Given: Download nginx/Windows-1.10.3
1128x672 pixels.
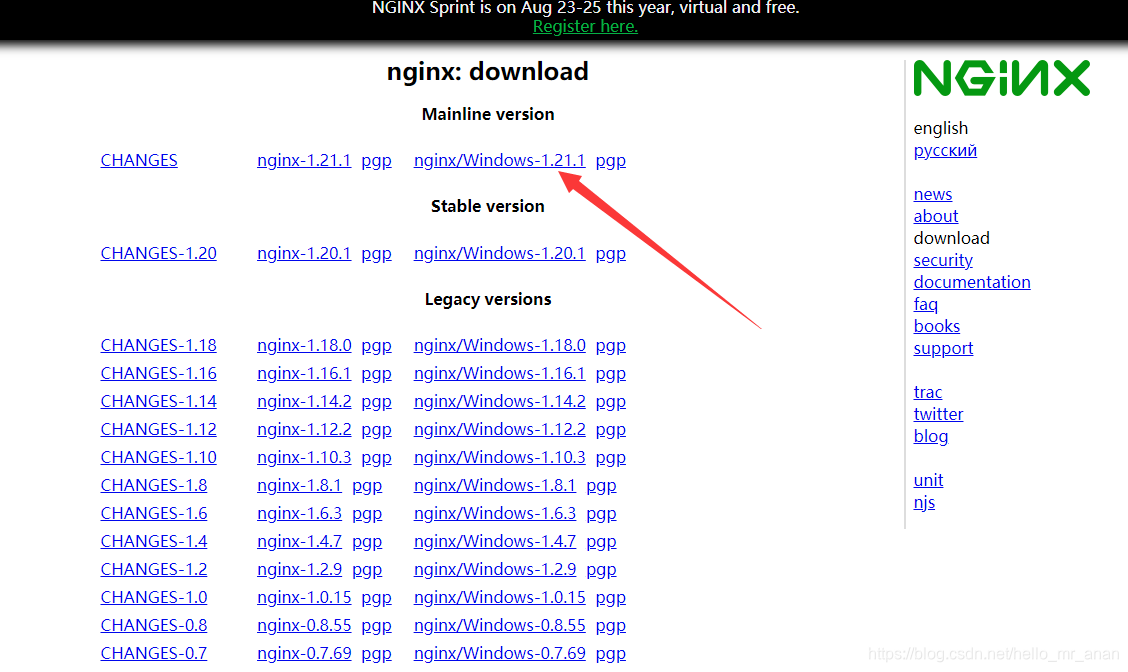Looking at the screenshot, I should (x=499, y=458).
